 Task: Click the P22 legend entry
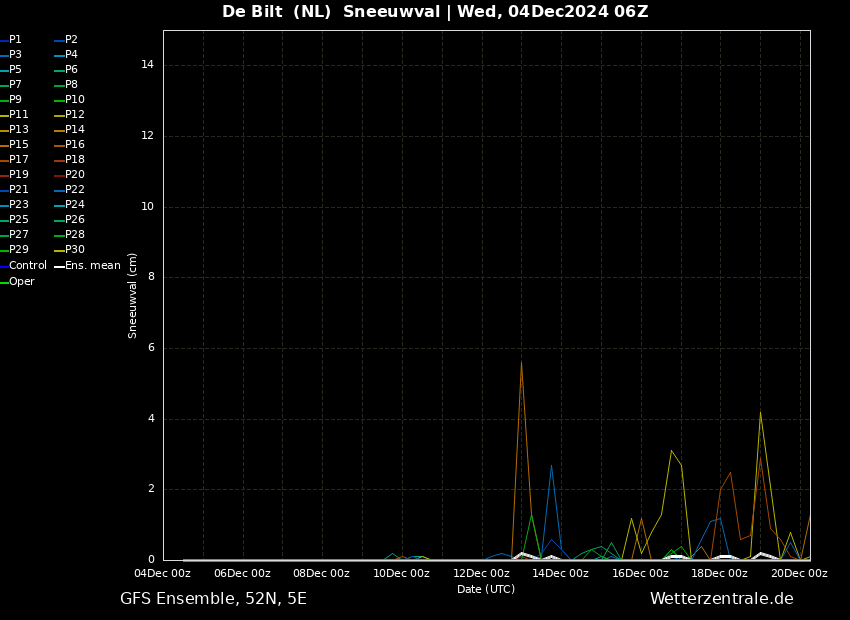pos(74,190)
